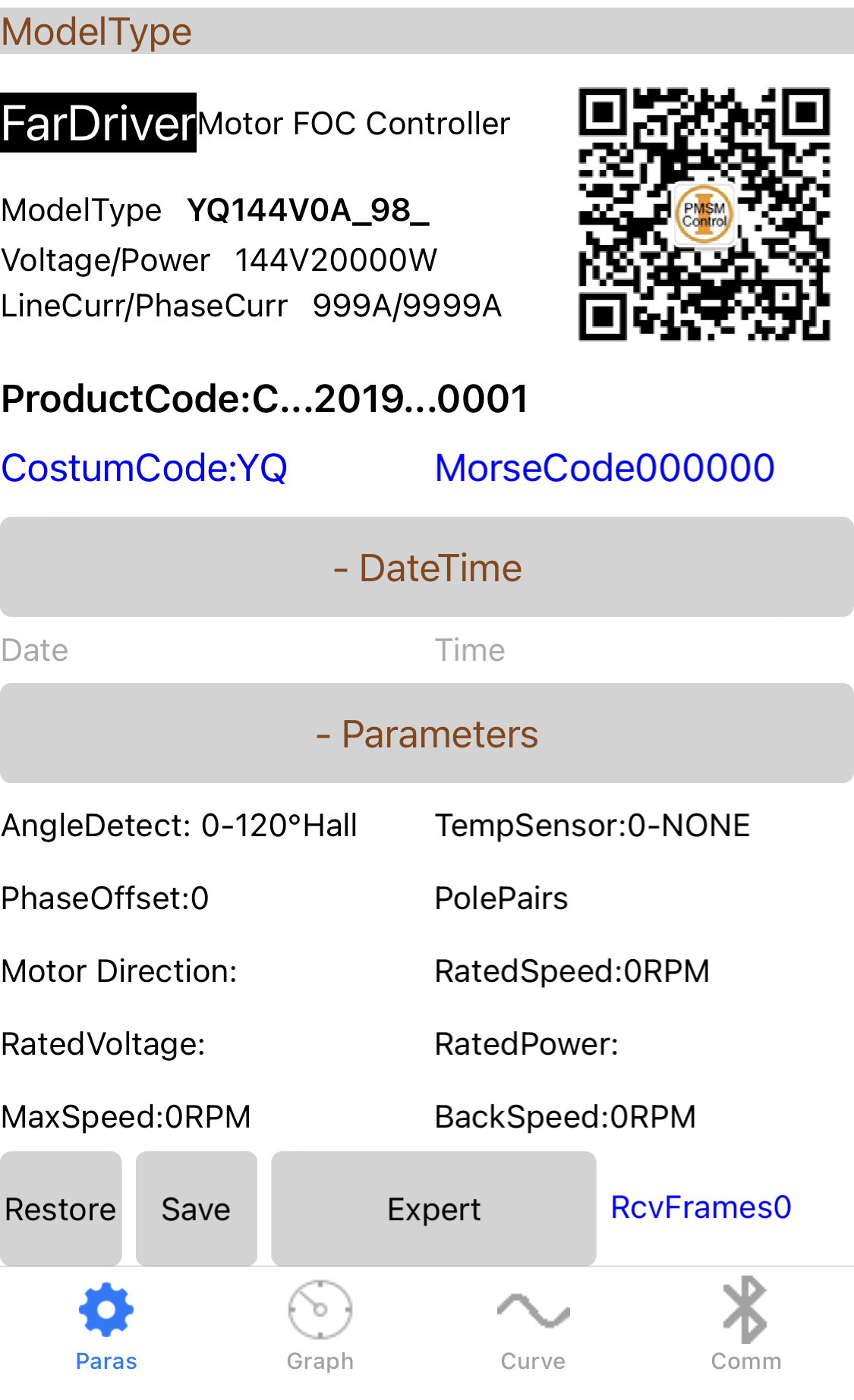Switch to the Graph gauge tab
Image resolution: width=854 pixels, height=1400 pixels.
[320, 1324]
